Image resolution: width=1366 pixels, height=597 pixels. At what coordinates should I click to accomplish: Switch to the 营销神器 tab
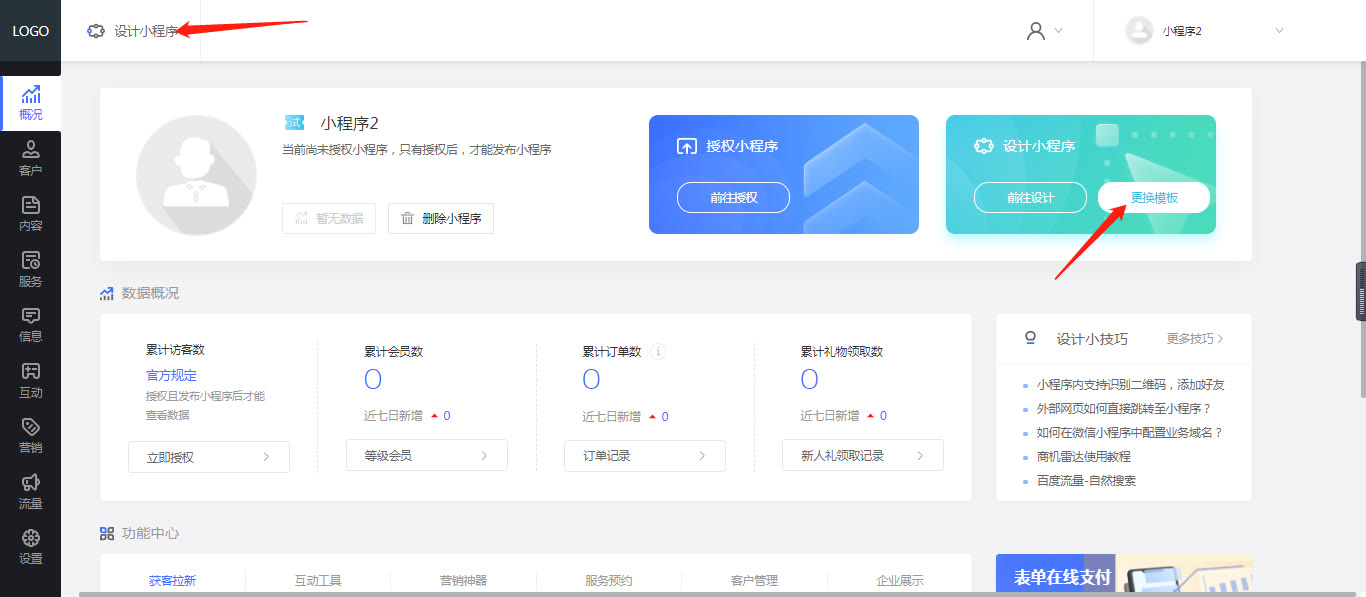(463, 580)
